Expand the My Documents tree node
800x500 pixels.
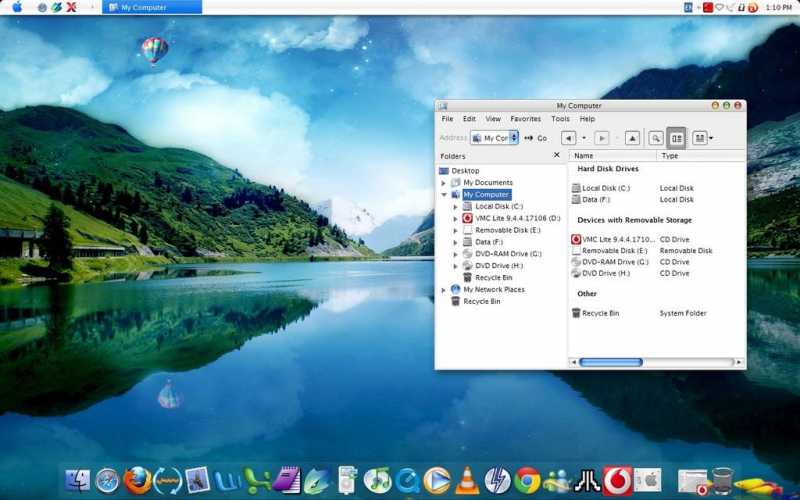pyautogui.click(x=444, y=183)
